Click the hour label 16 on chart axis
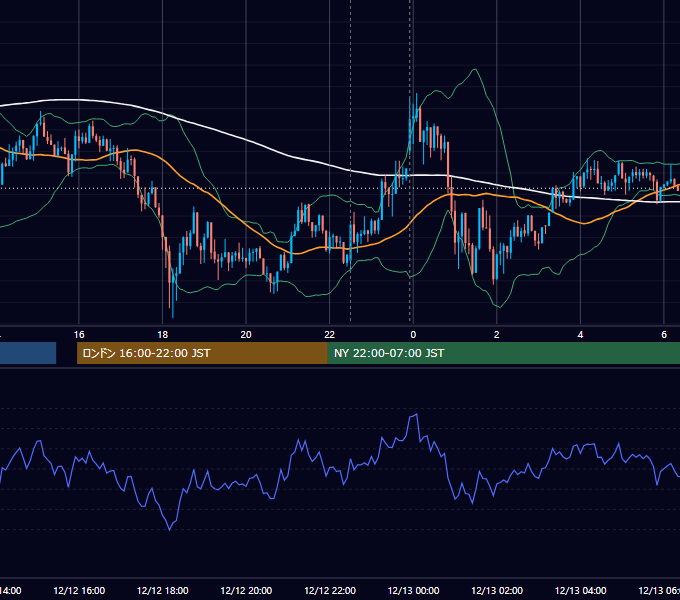This screenshot has width=680, height=600. (79, 335)
